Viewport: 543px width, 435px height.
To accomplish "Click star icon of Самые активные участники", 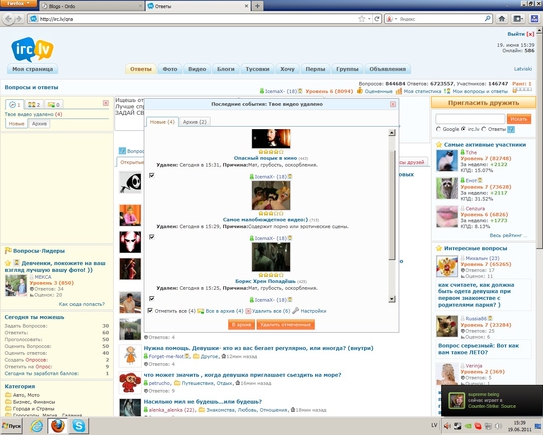I will point(439,145).
